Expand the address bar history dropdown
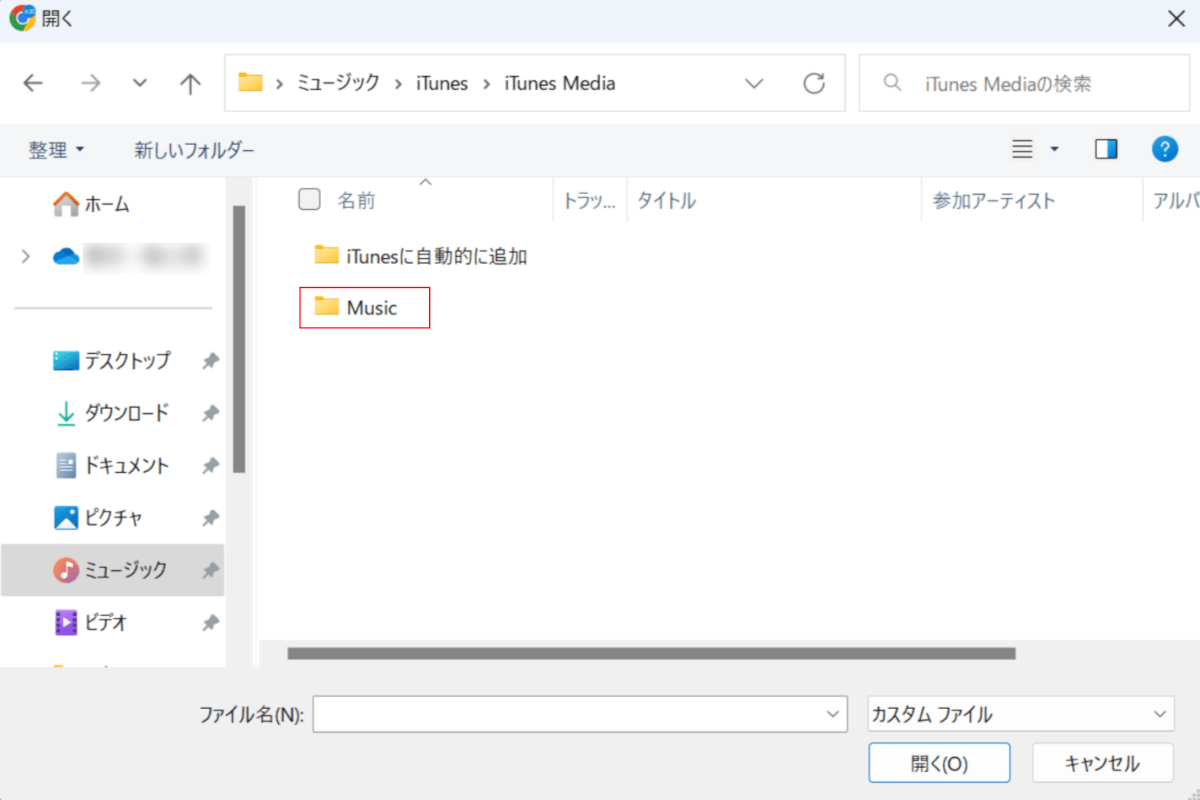The width and height of the screenshot is (1200, 800). [755, 83]
